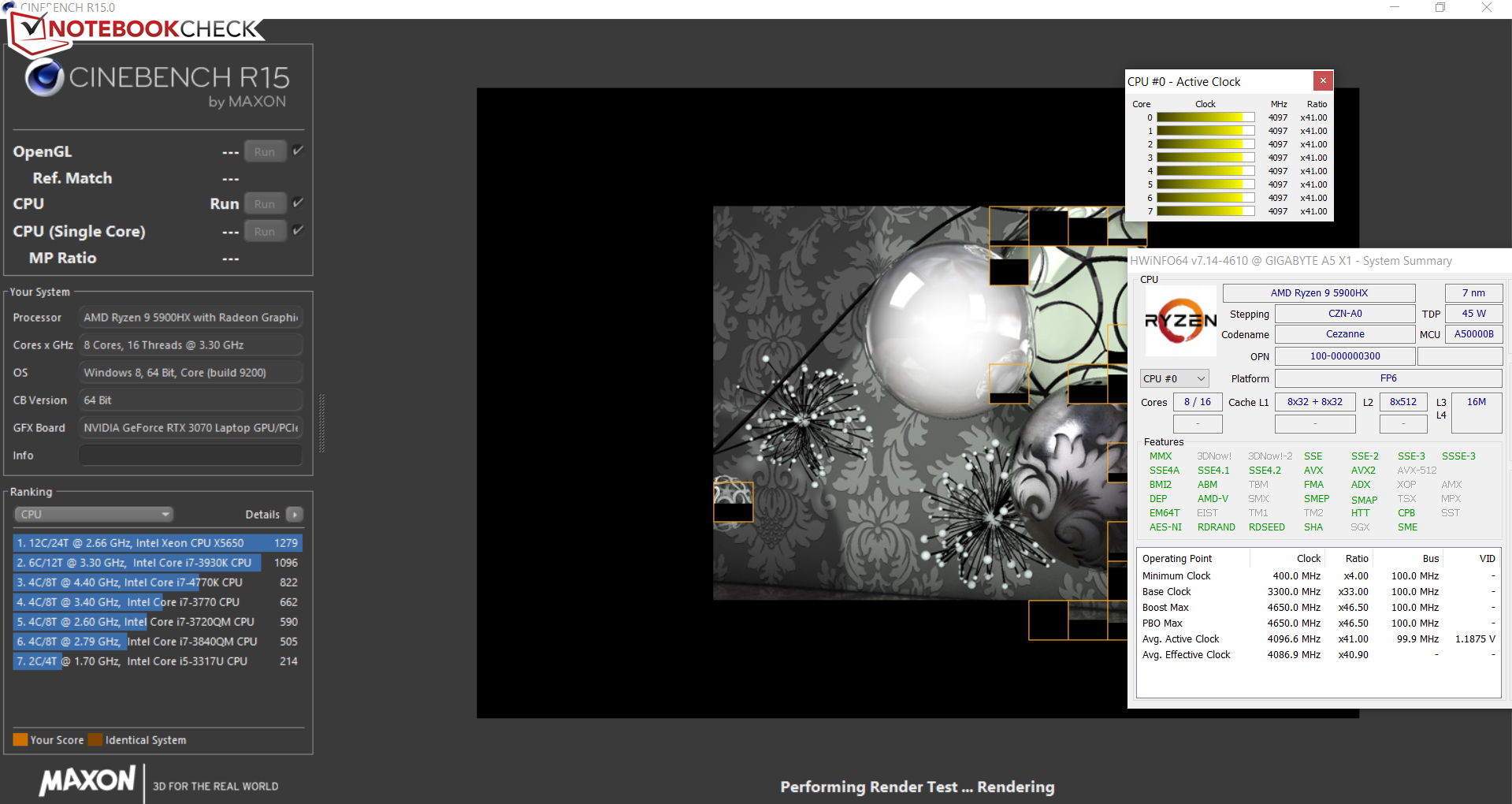Open the Details arrow in Ranking

[x=295, y=515]
